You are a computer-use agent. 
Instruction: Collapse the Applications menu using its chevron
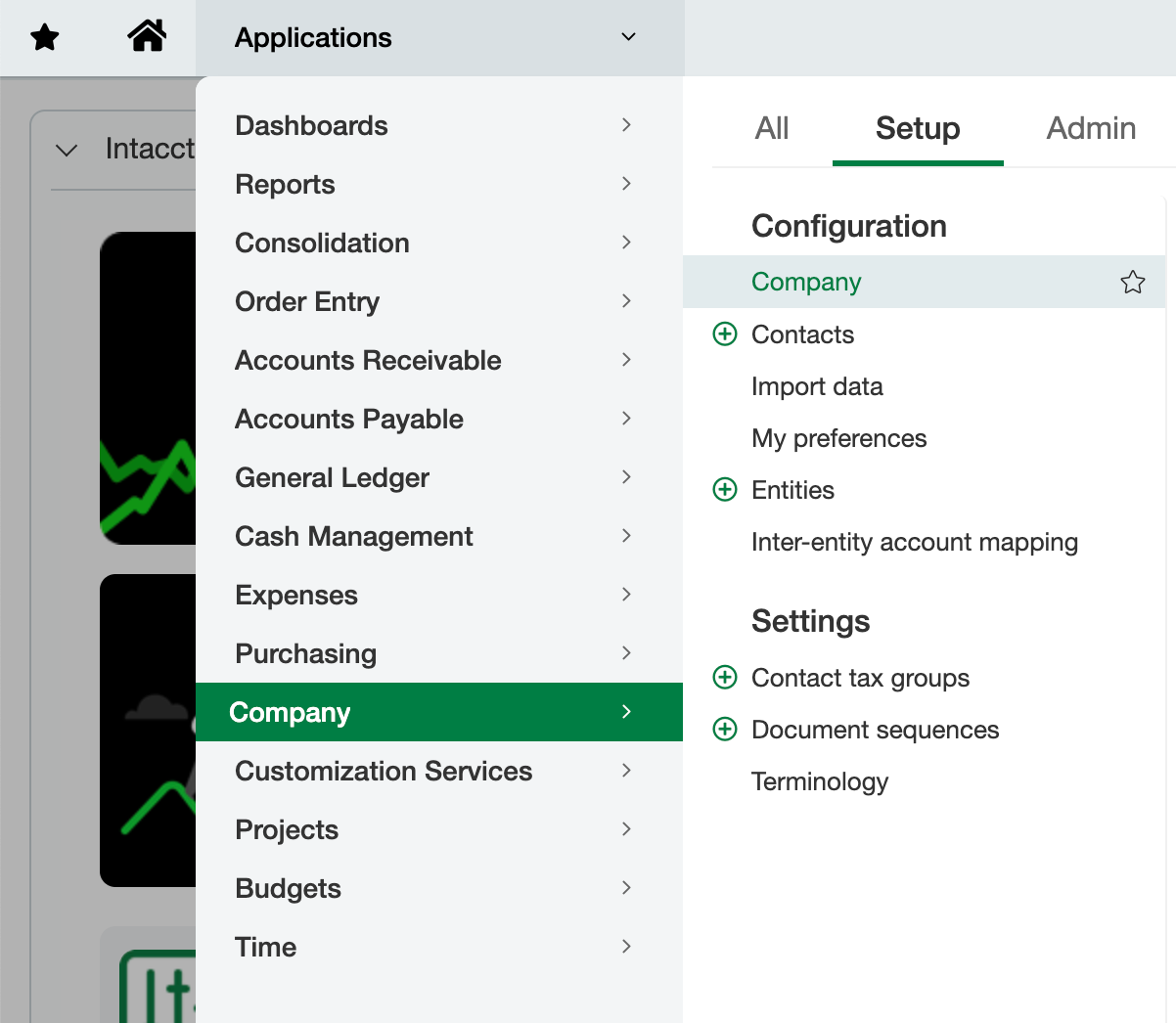pyautogui.click(x=627, y=36)
